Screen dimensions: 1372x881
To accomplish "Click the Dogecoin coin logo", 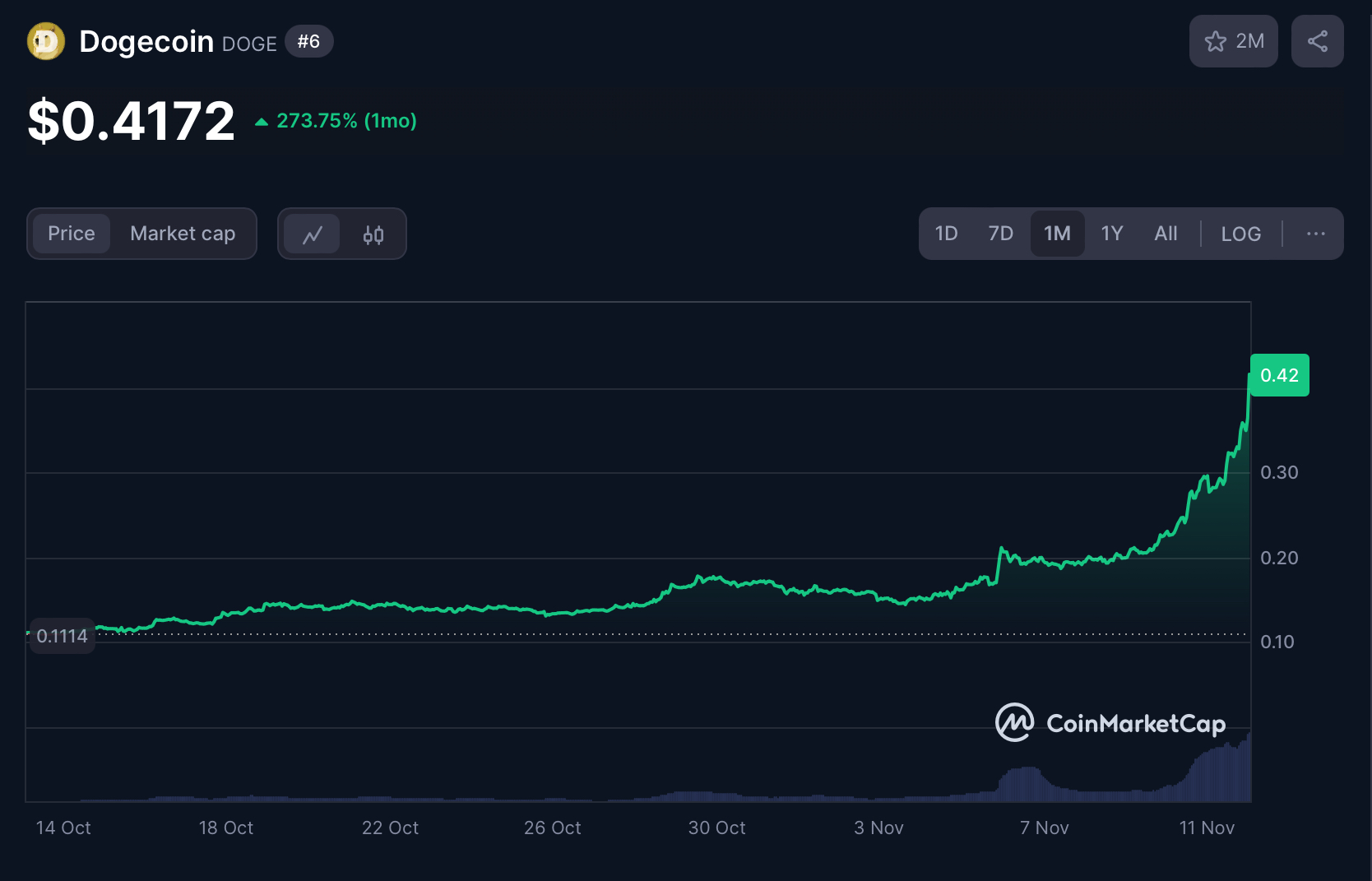I will pyautogui.click(x=46, y=41).
